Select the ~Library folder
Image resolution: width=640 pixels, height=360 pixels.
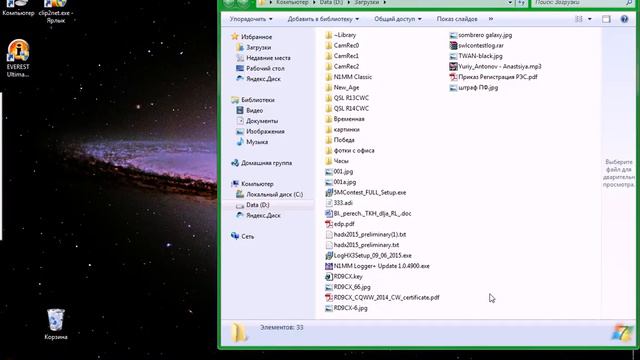(x=340, y=35)
